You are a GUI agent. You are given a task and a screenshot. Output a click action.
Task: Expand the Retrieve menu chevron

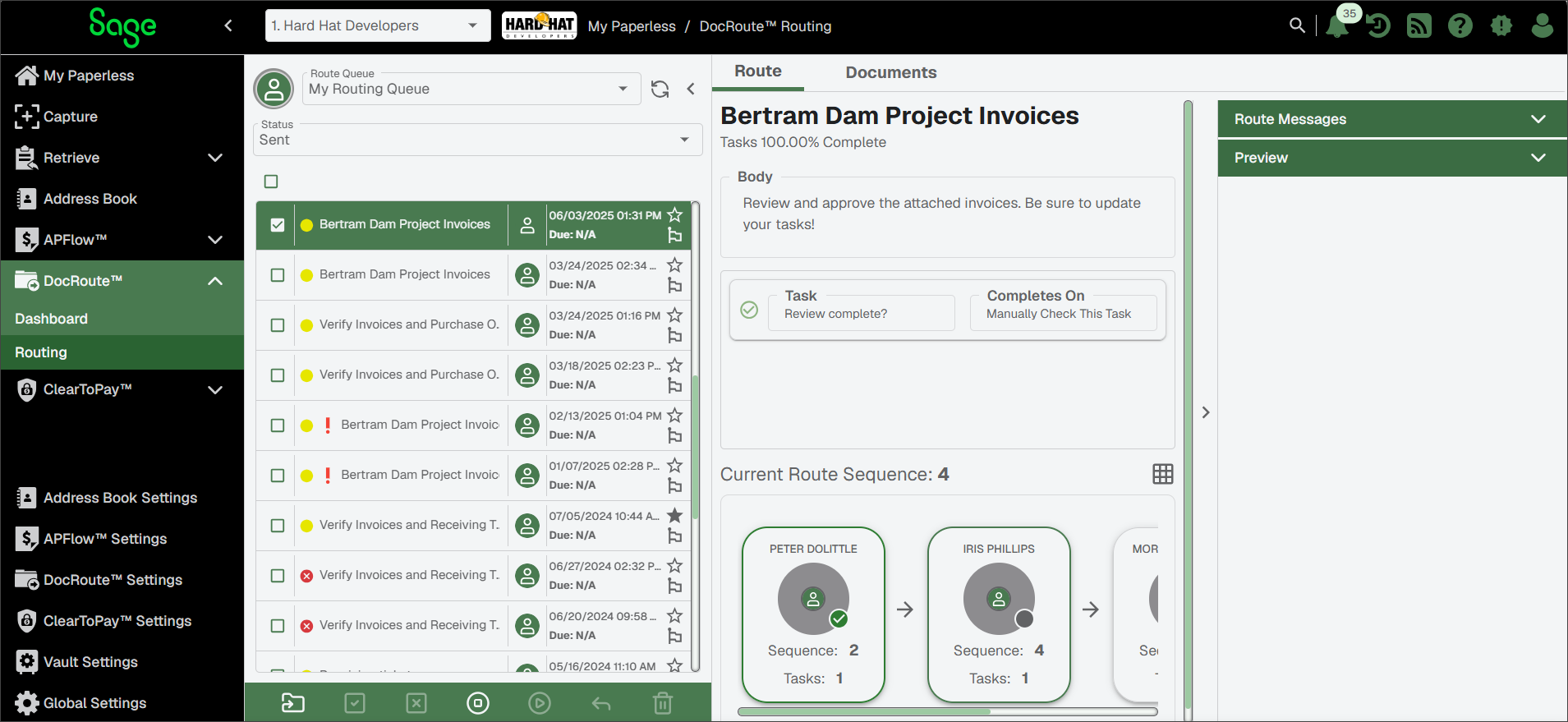click(215, 158)
